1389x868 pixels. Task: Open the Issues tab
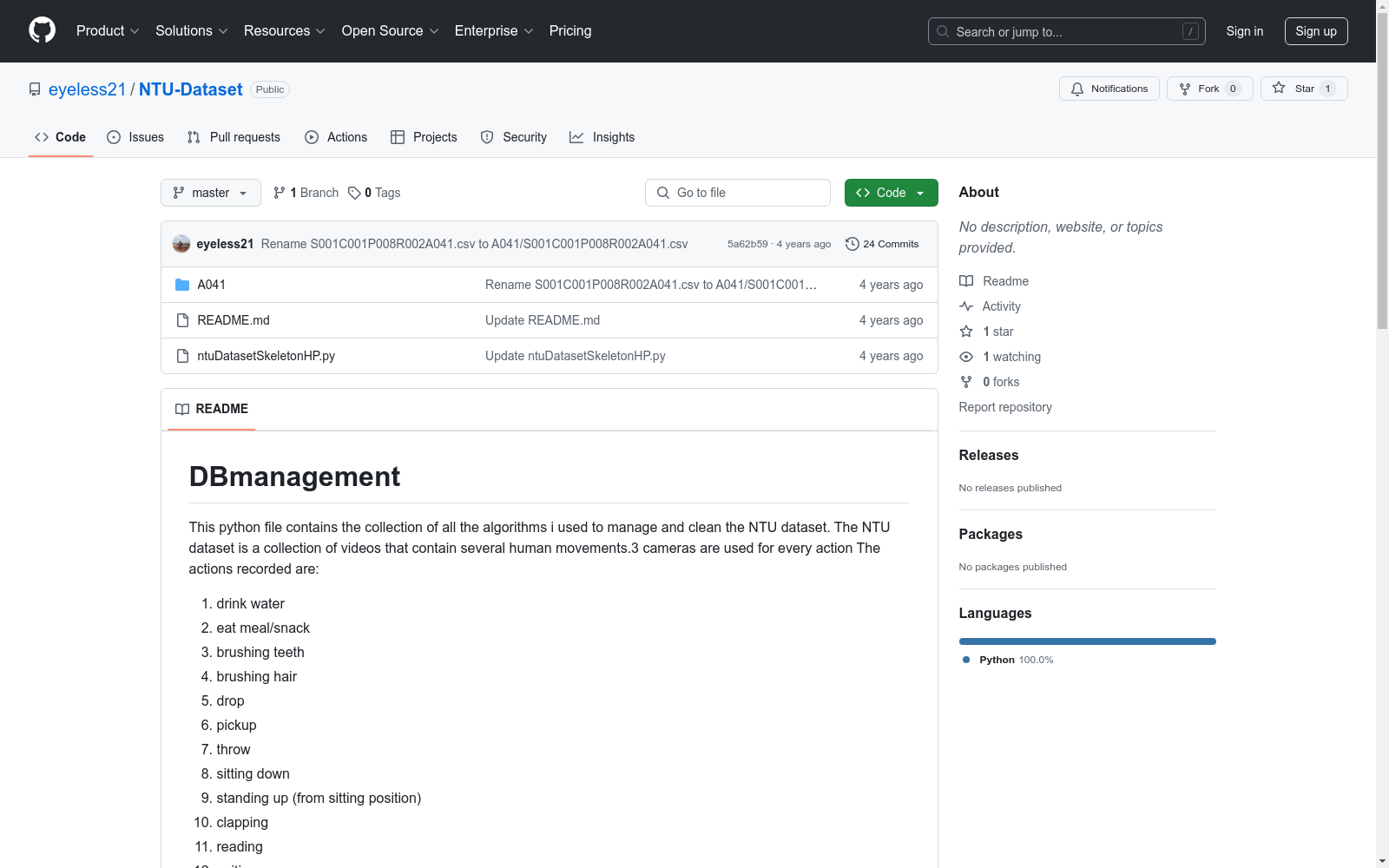pyautogui.click(x=135, y=137)
